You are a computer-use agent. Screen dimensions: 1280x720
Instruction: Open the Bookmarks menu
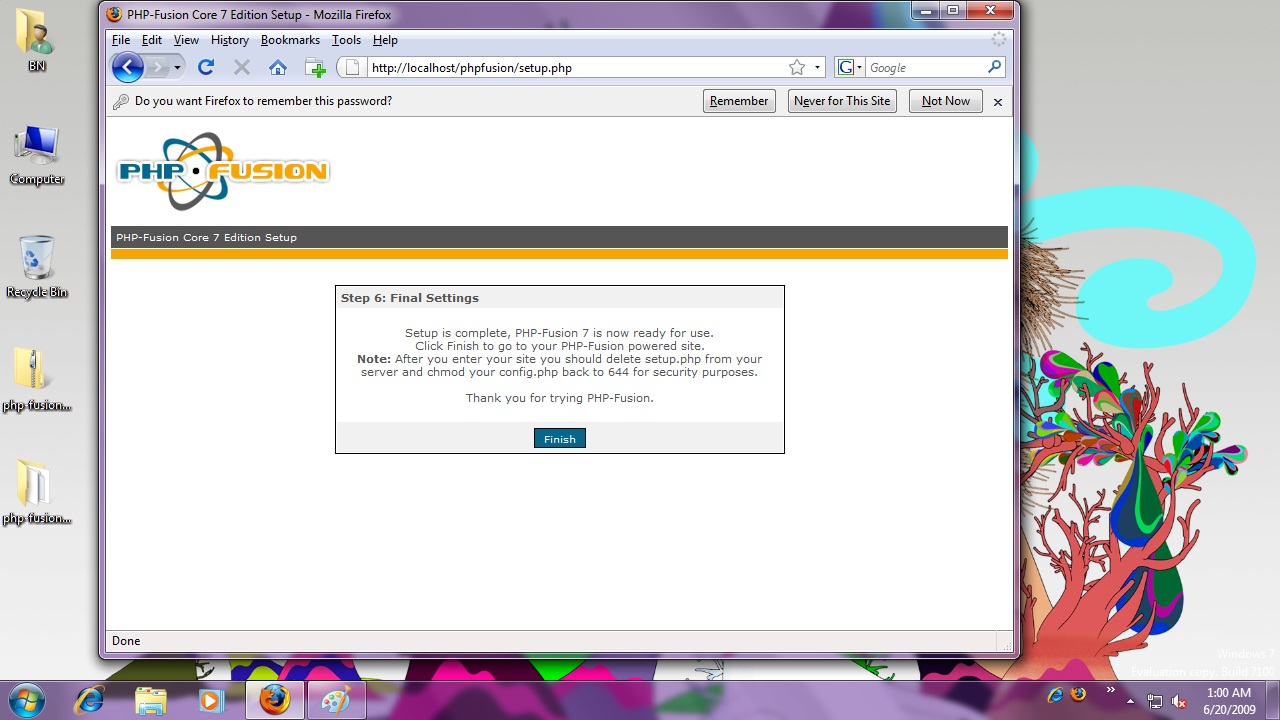[x=290, y=40]
